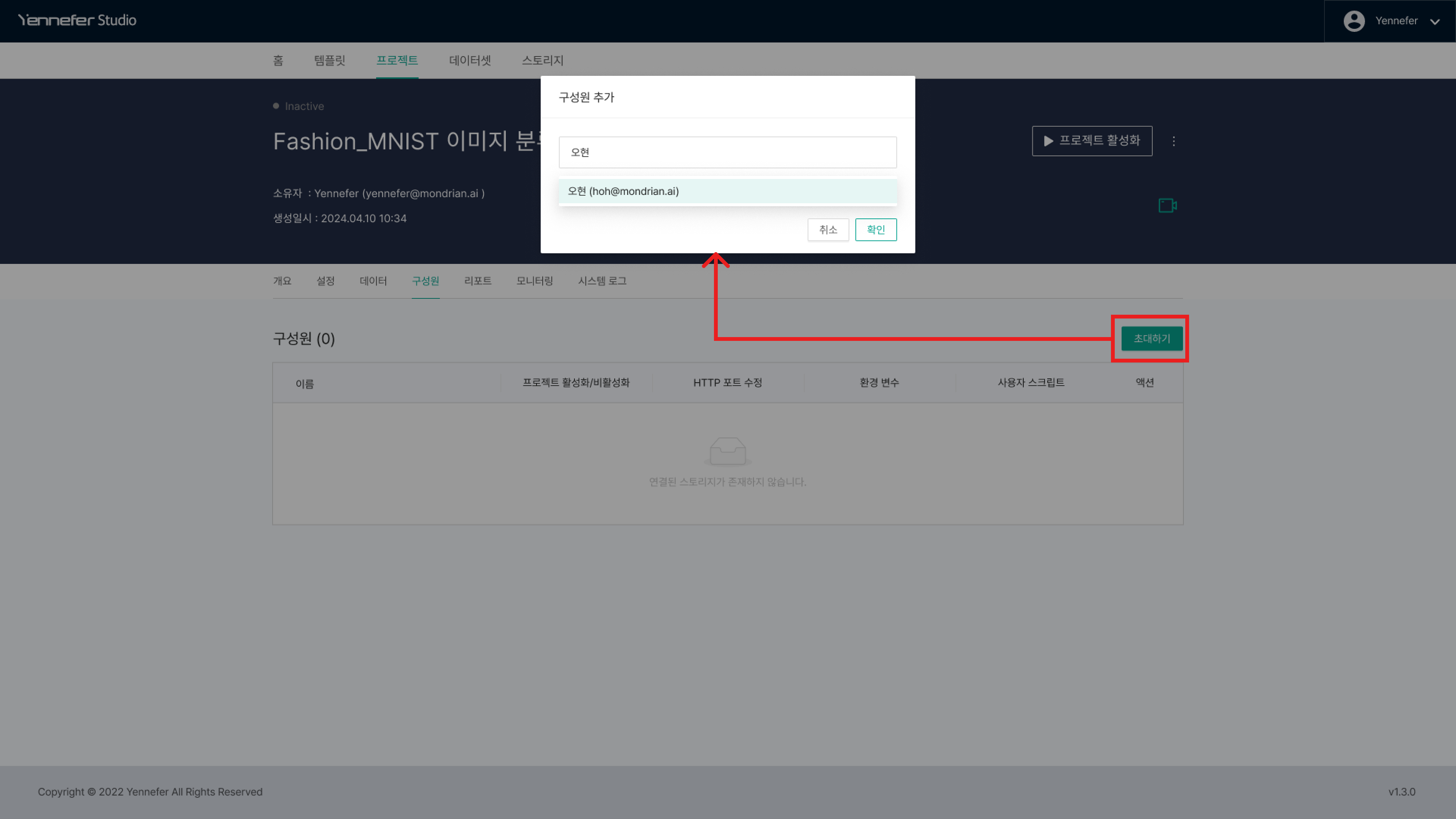
Task: Open the 데이터셋 navigation tab
Action: [470, 61]
